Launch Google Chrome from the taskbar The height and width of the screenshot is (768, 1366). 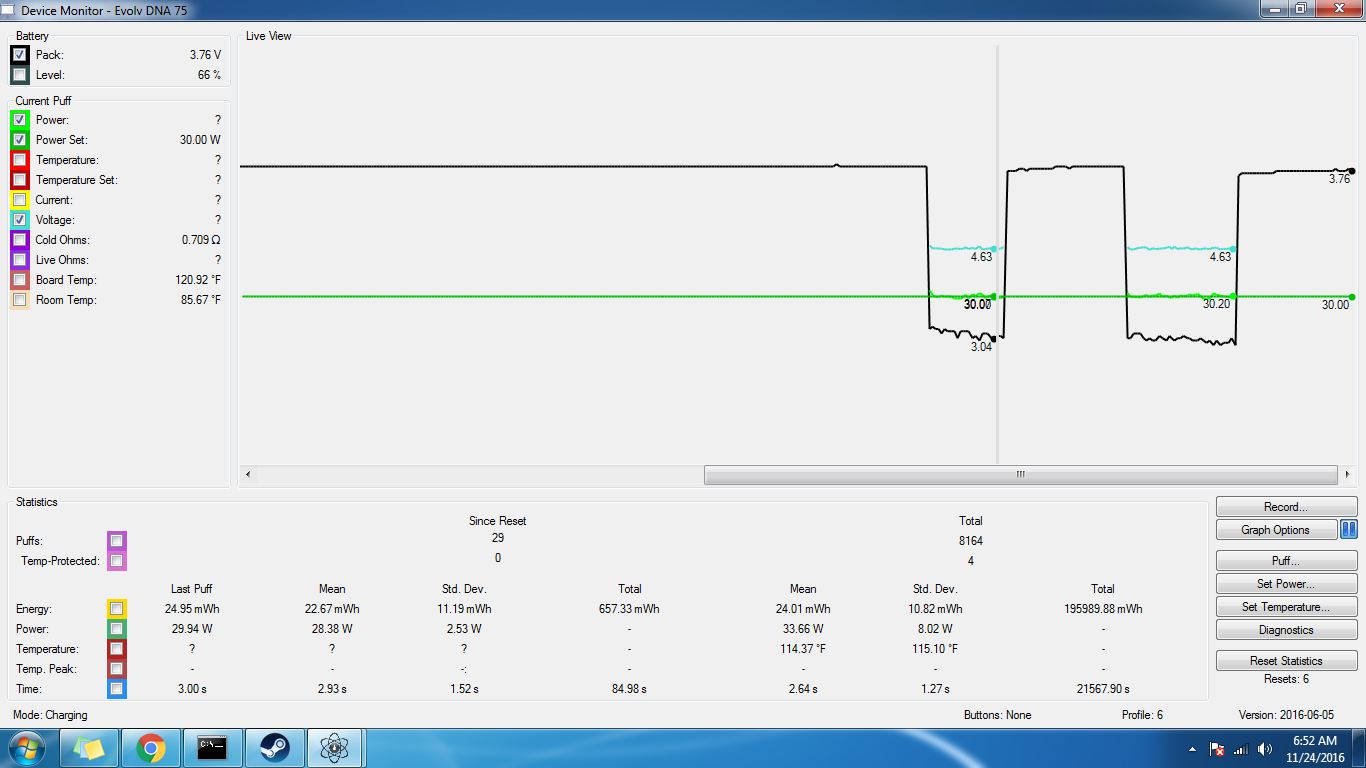151,748
